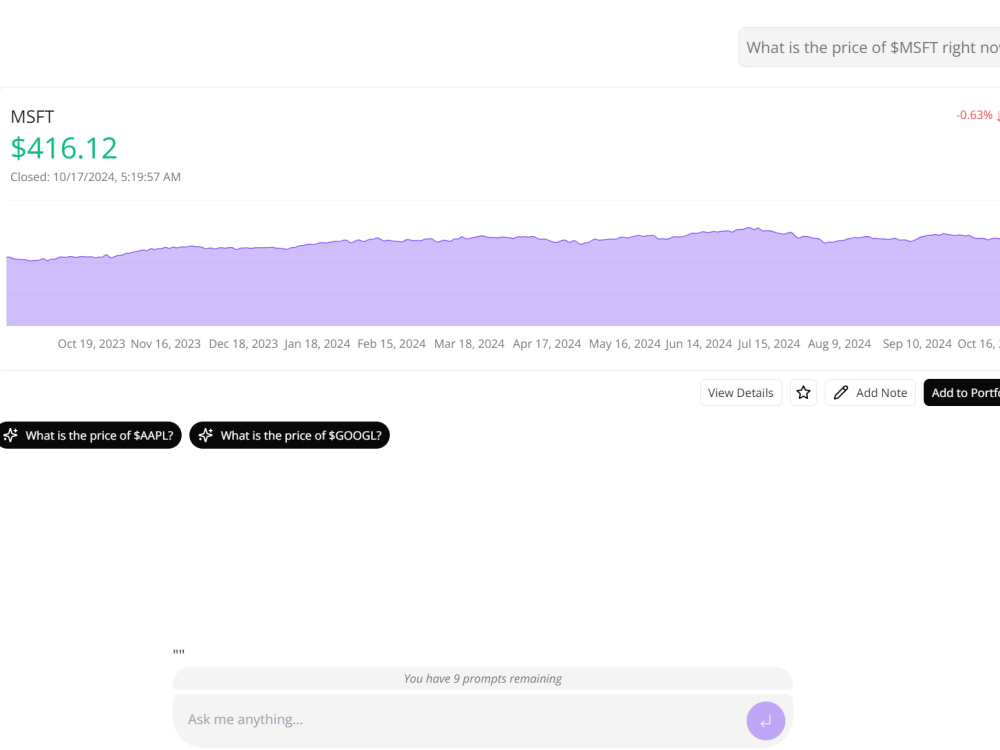Add MSFT to Portfolio
1000x750 pixels.
coord(962,393)
